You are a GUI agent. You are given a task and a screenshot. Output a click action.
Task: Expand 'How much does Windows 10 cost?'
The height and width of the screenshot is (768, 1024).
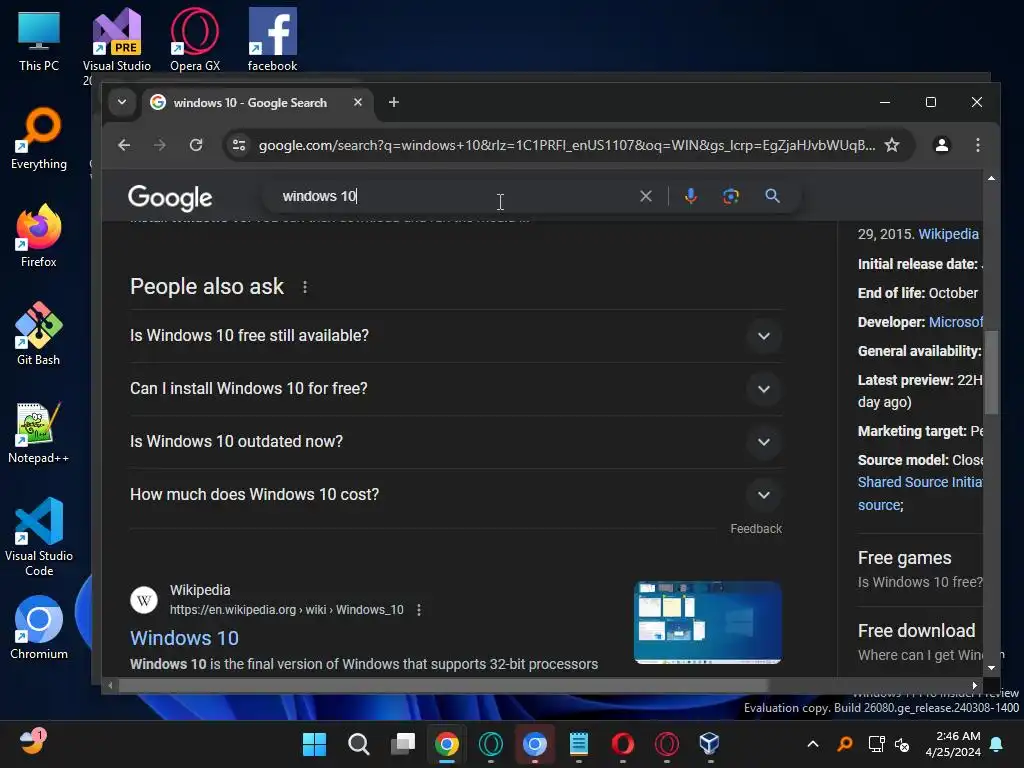pos(455,494)
